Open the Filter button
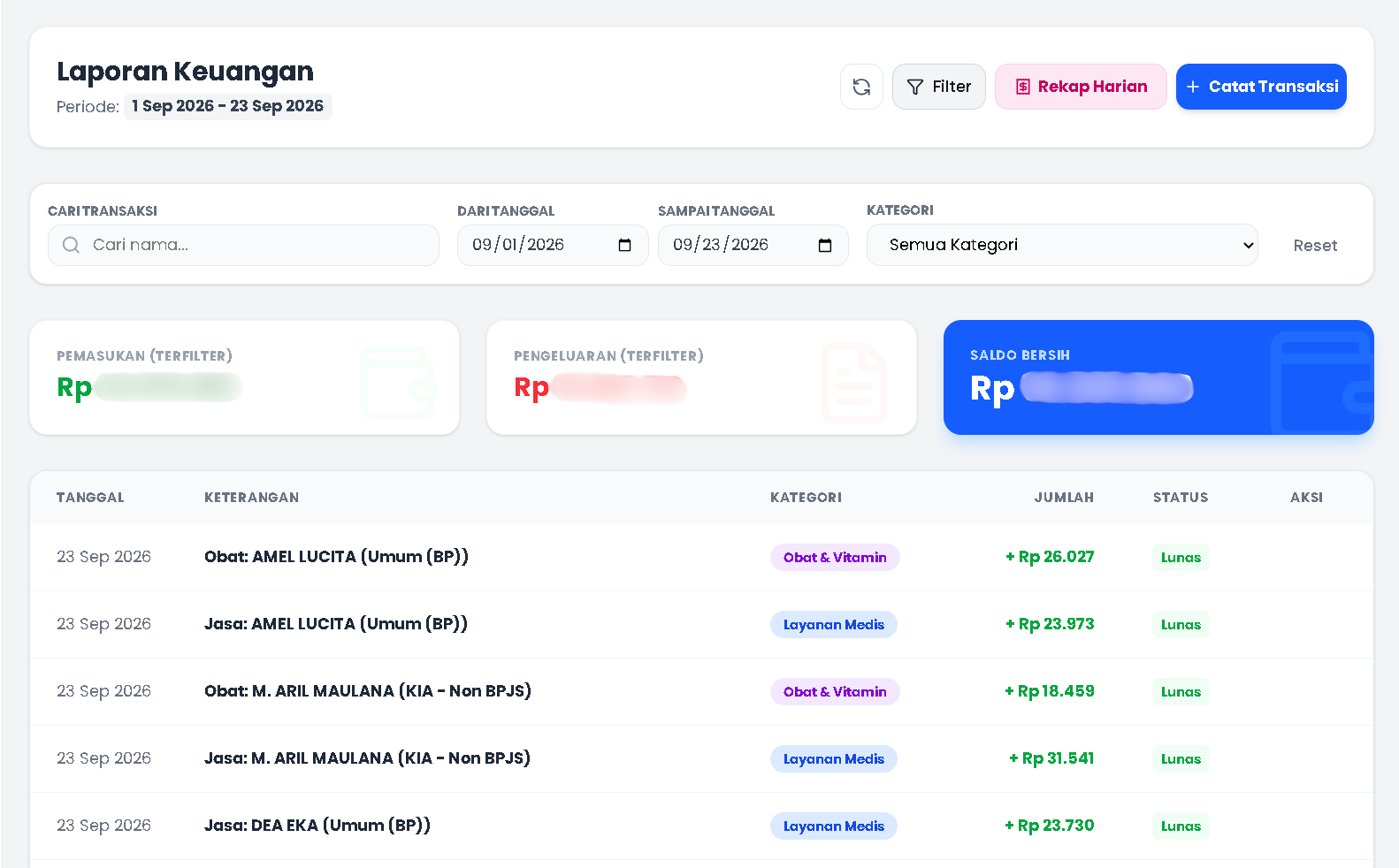This screenshot has height=868, width=1399. [x=938, y=87]
